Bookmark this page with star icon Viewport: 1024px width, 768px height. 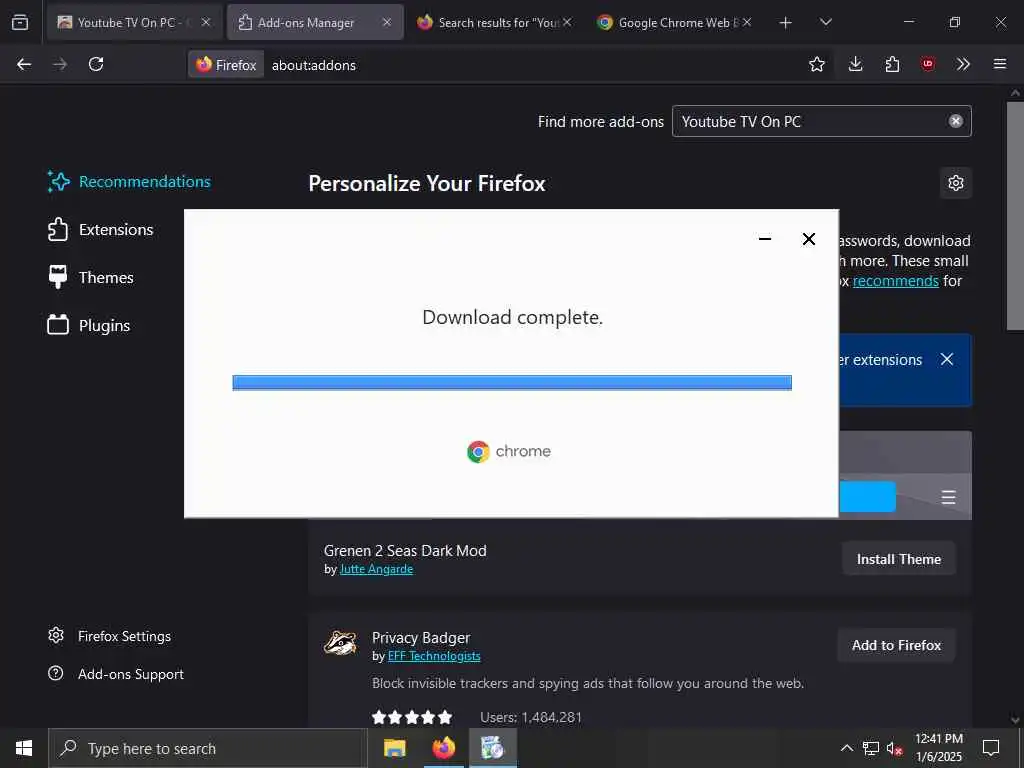click(x=816, y=64)
